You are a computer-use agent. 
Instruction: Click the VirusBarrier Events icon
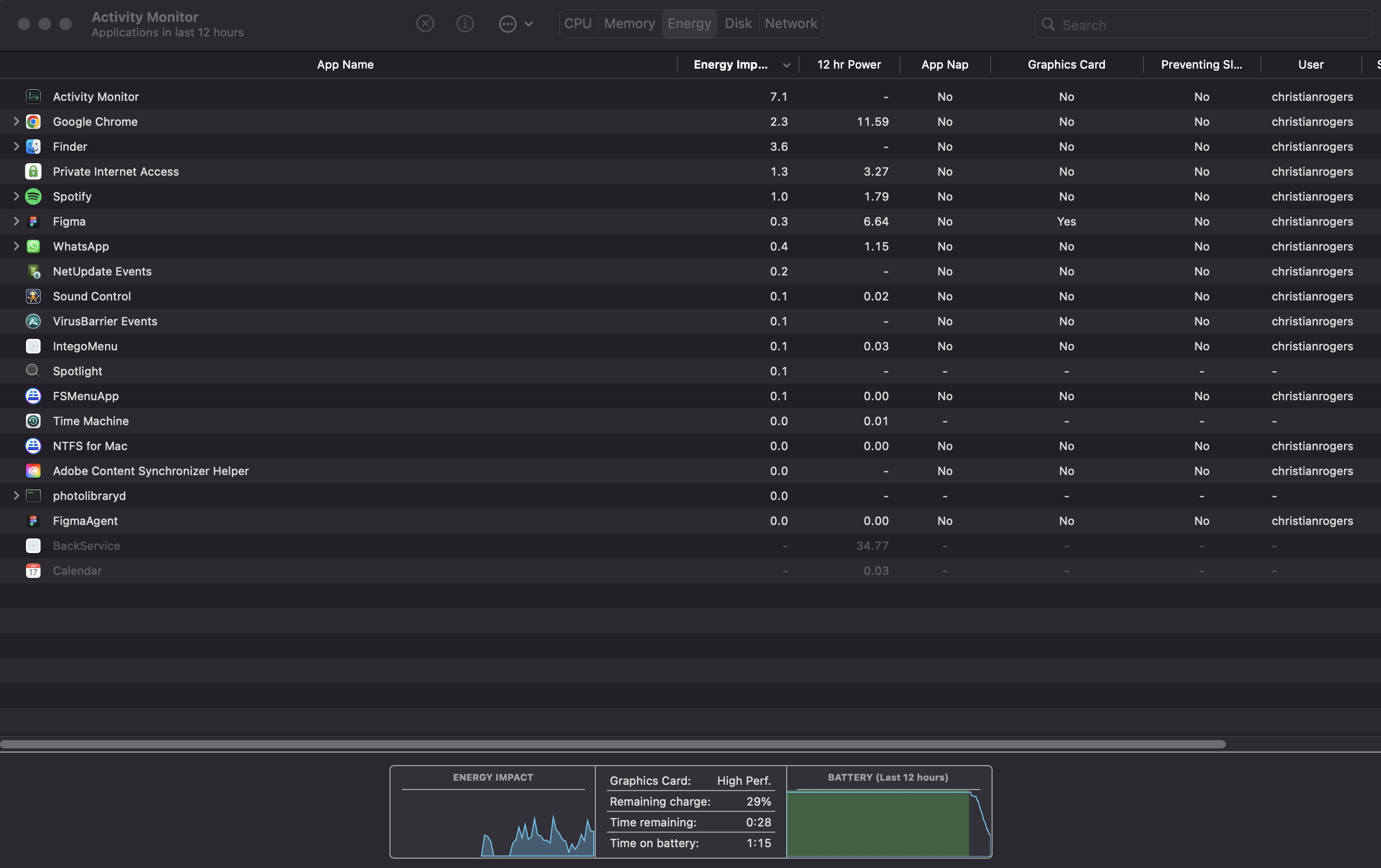pos(33,321)
